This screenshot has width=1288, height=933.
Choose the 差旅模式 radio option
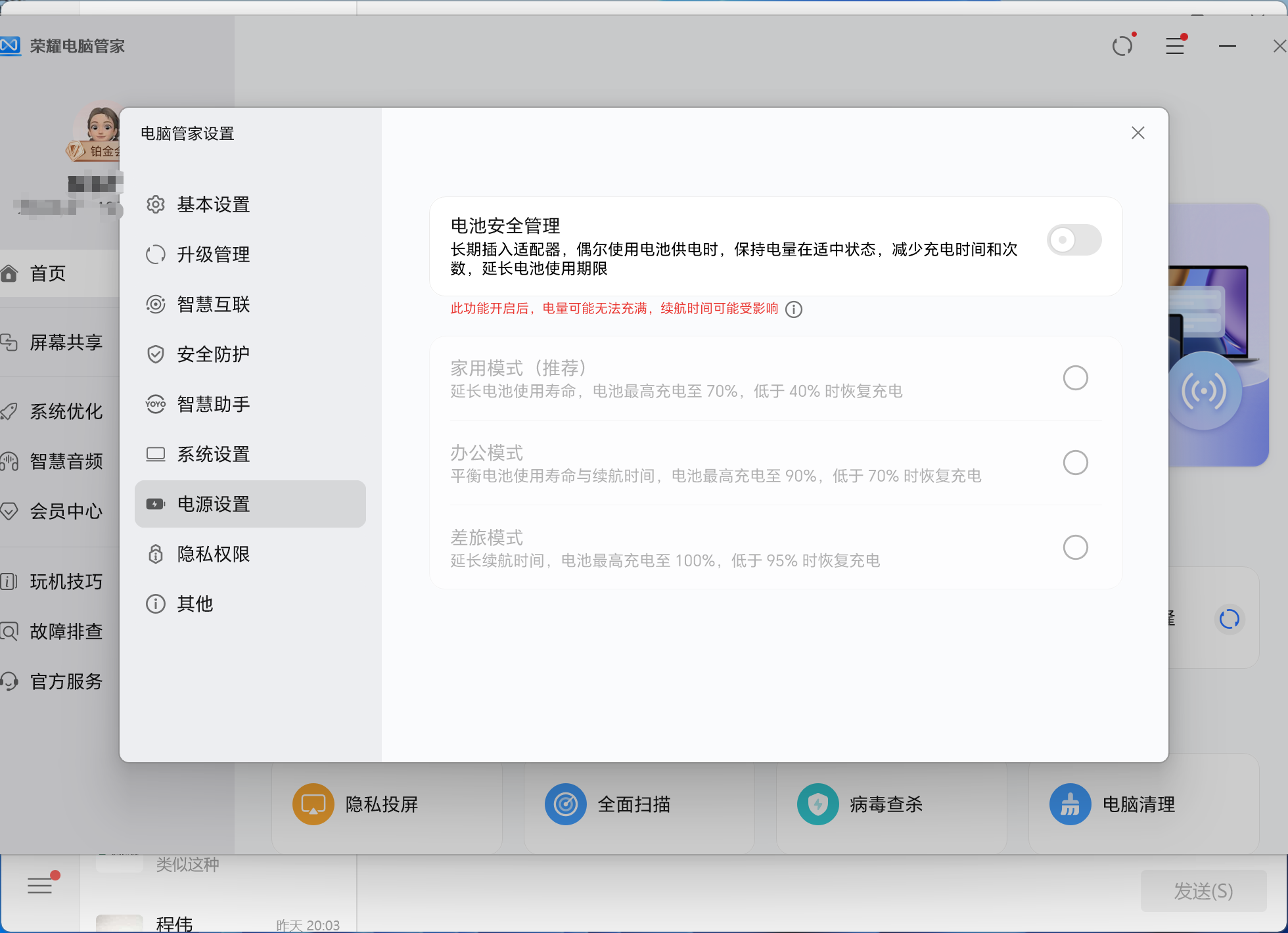point(1075,547)
